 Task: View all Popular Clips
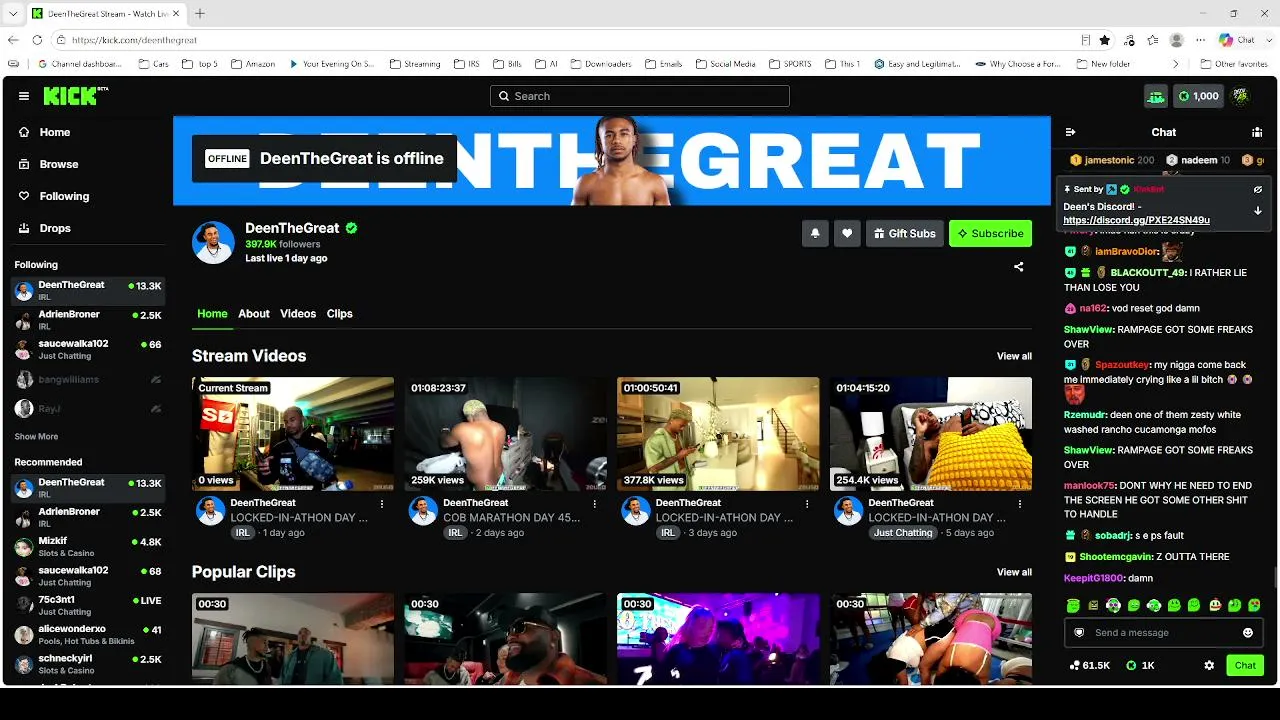click(x=1014, y=572)
